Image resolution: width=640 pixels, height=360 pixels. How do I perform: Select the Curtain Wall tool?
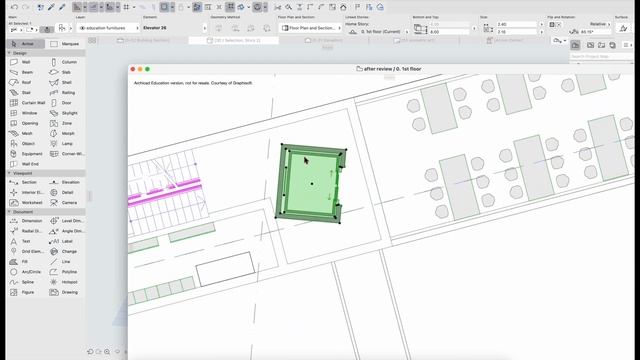point(26,103)
